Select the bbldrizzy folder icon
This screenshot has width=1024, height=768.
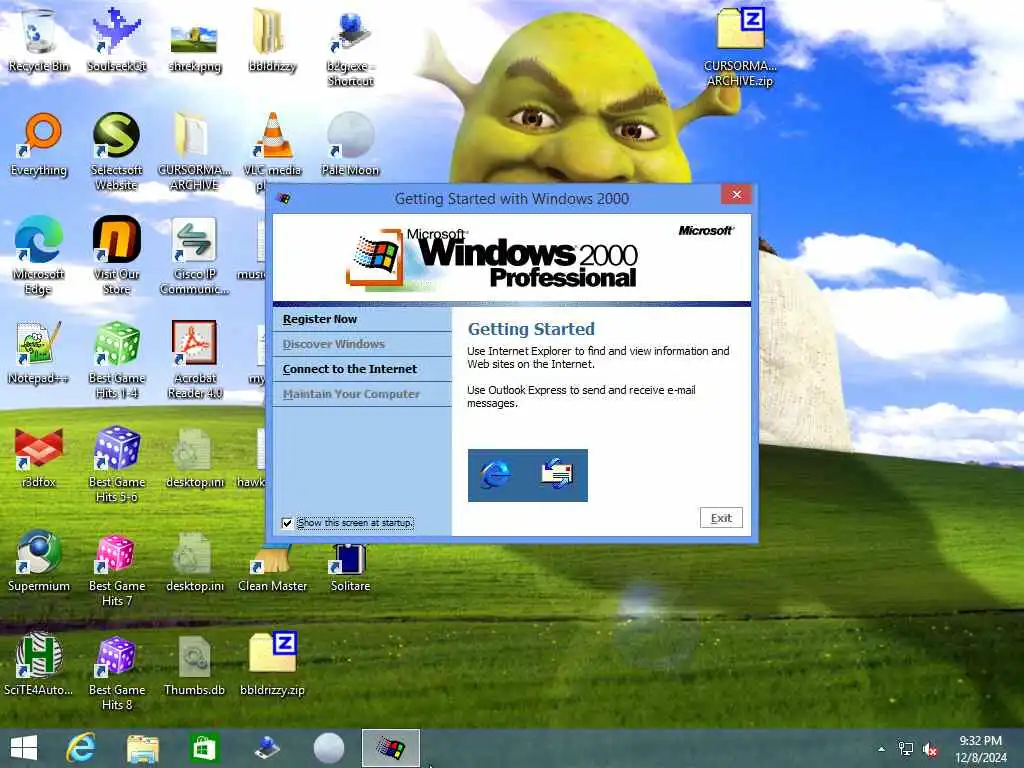(x=272, y=39)
